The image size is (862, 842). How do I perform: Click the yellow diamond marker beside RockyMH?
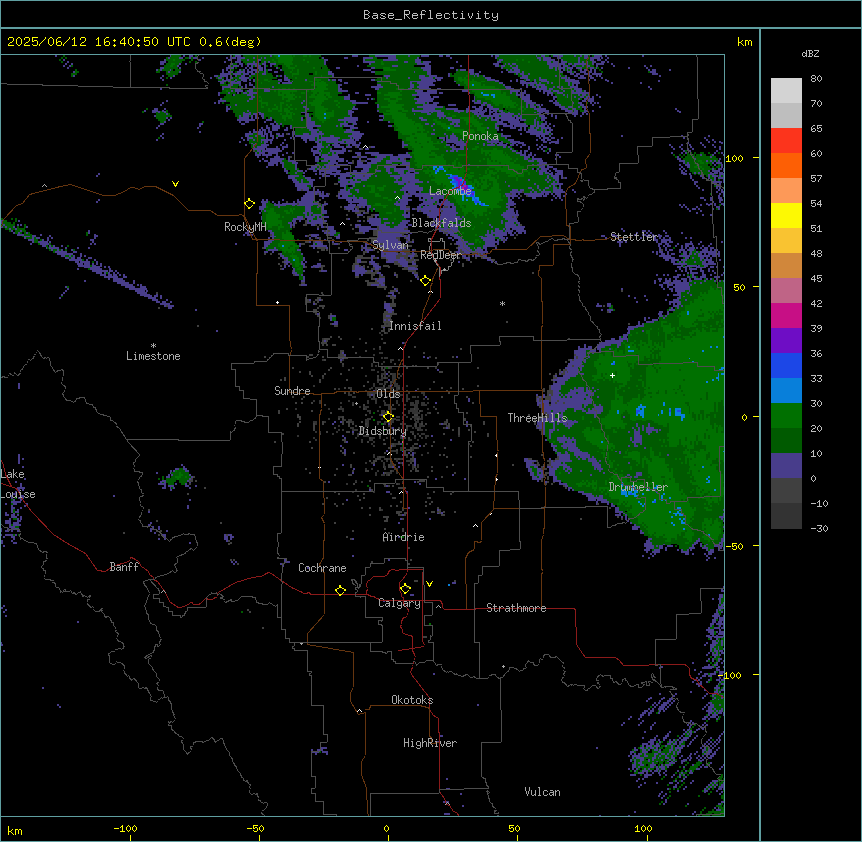pyautogui.click(x=249, y=204)
